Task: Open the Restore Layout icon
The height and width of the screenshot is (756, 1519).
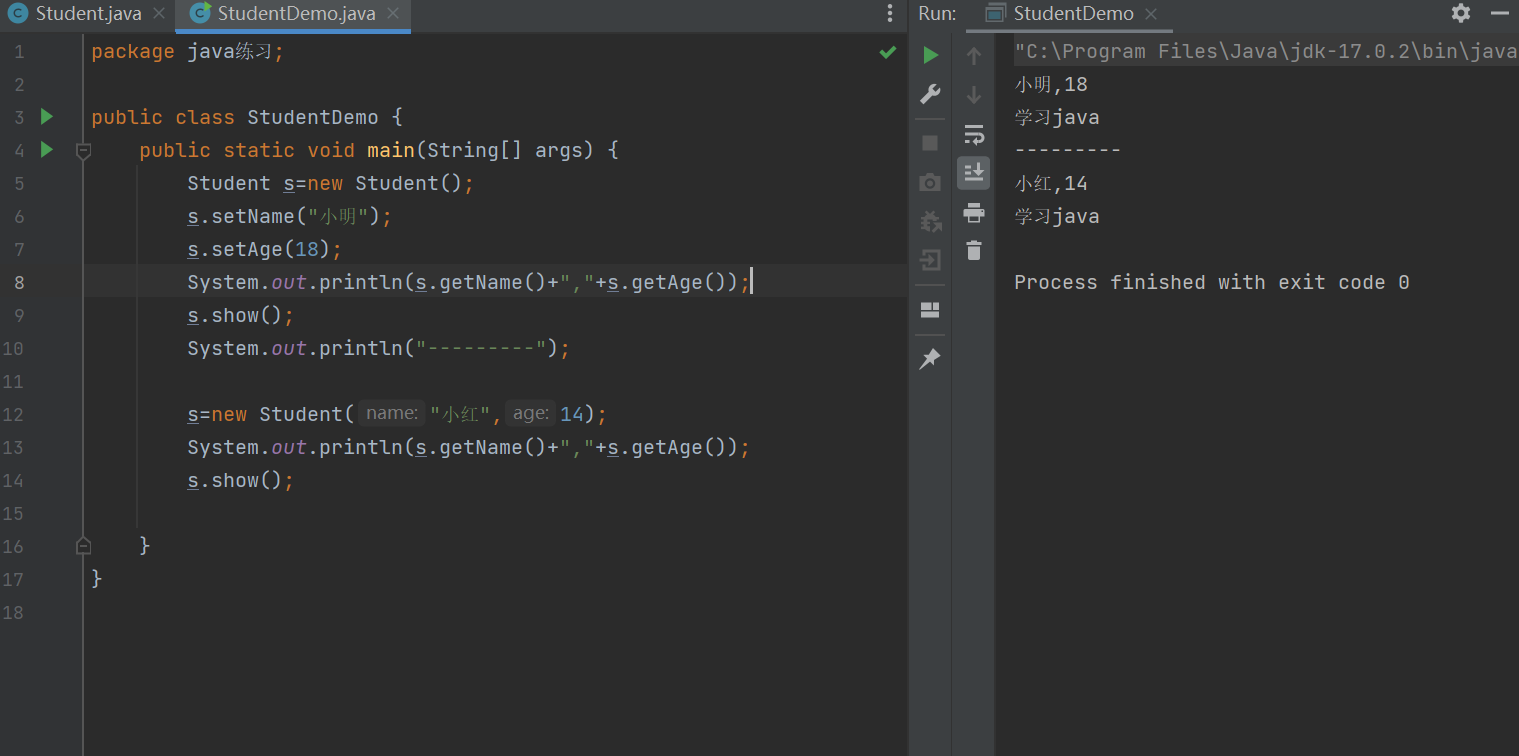Action: pos(930,309)
